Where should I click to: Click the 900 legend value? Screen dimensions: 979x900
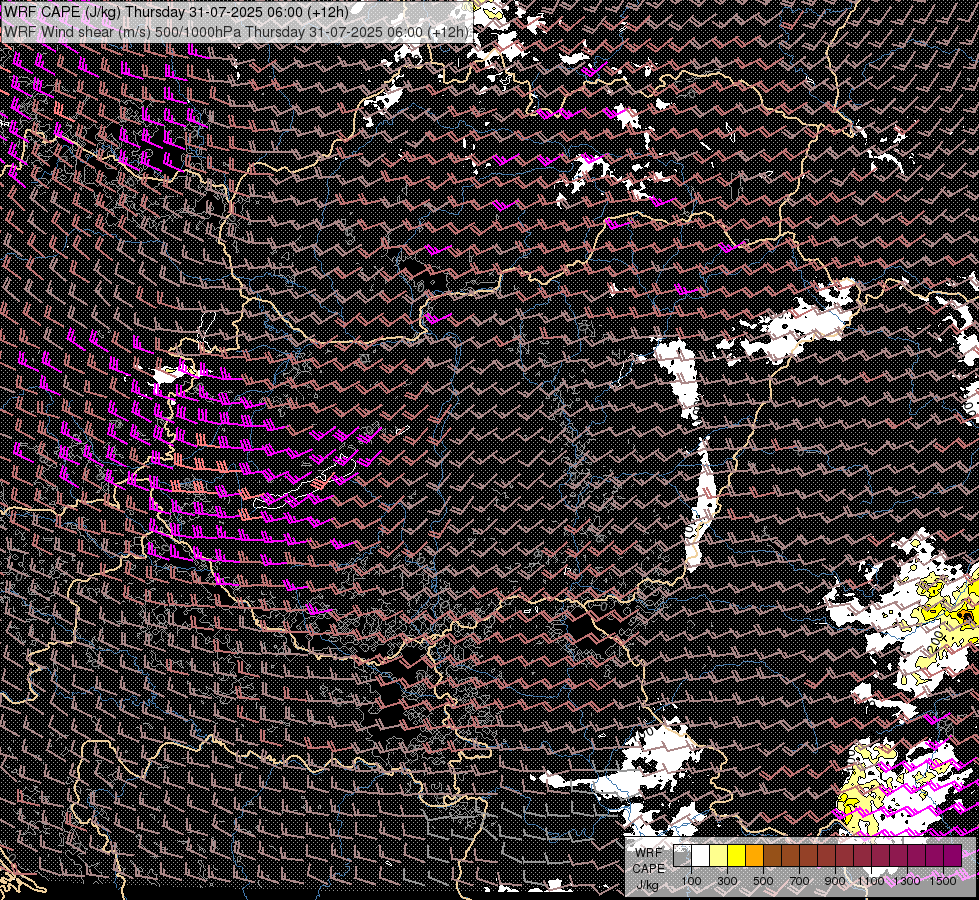click(x=835, y=881)
